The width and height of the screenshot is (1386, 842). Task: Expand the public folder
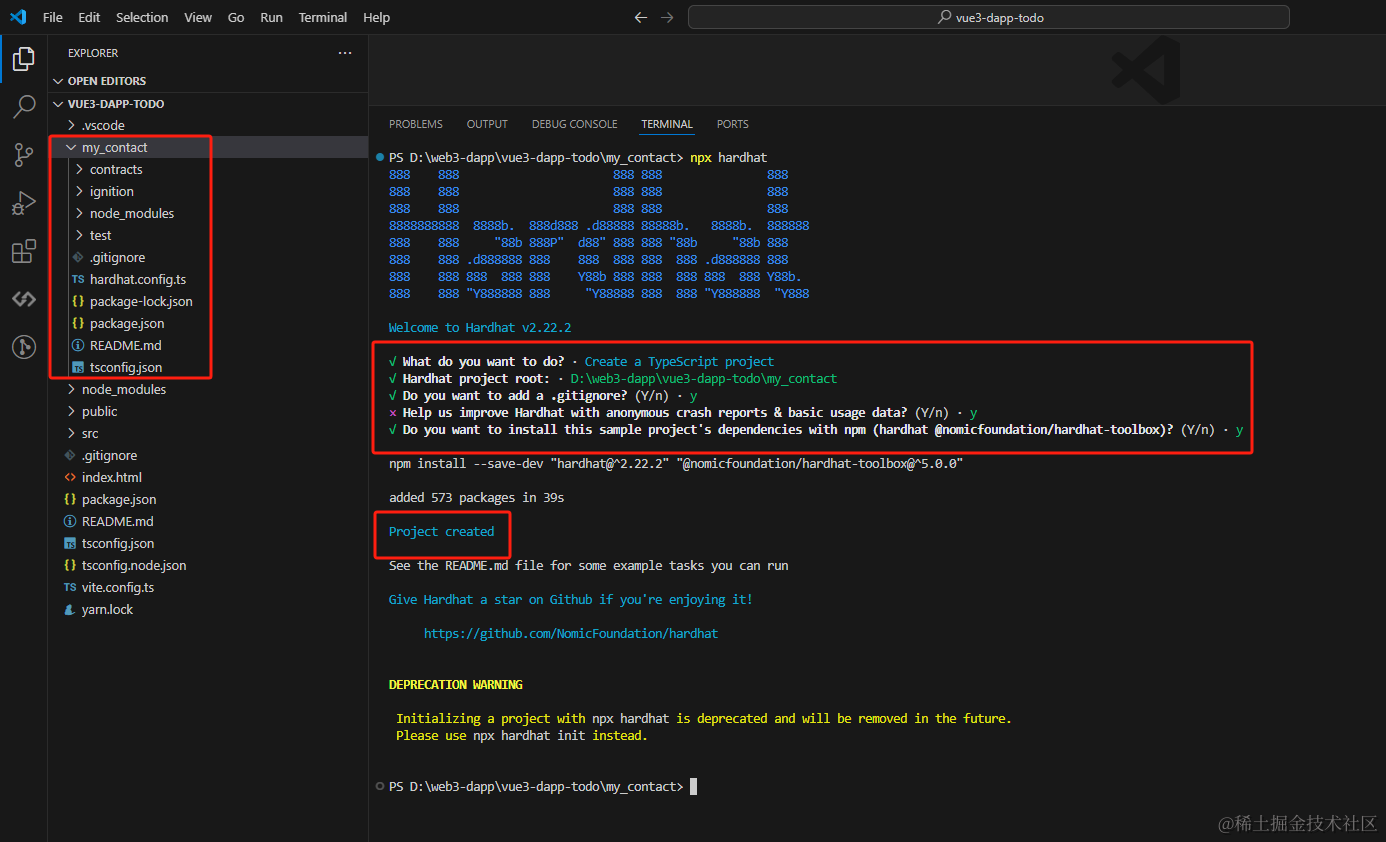pos(208,411)
